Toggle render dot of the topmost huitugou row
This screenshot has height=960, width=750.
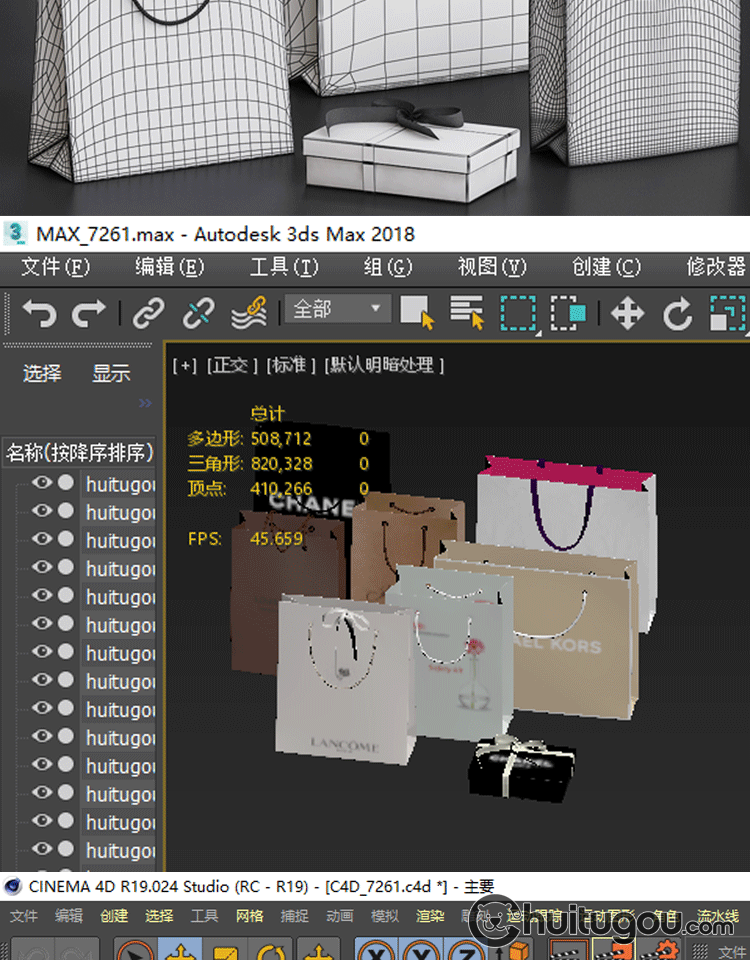(66, 482)
